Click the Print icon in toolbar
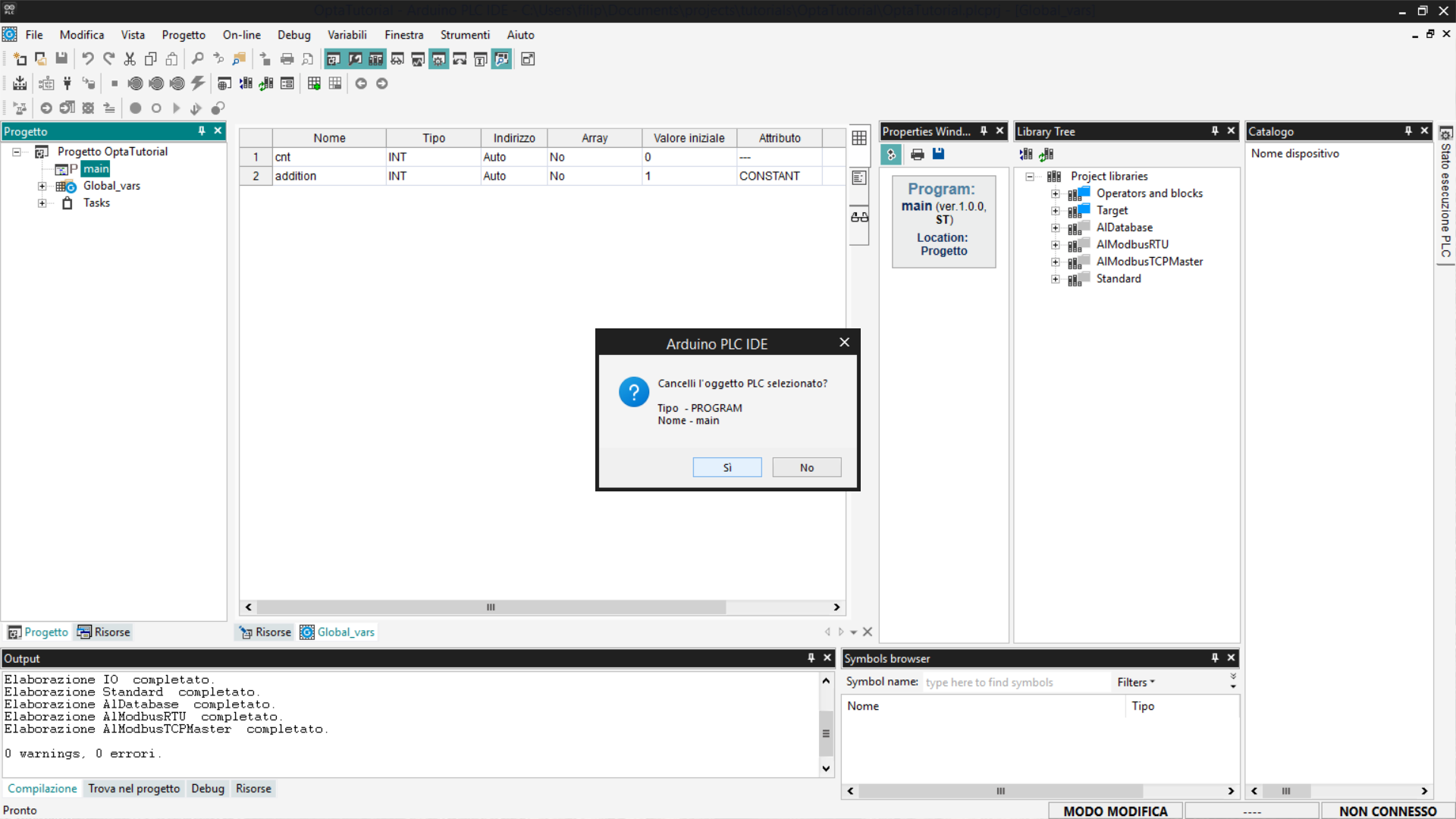This screenshot has height=819, width=1456. (x=287, y=58)
